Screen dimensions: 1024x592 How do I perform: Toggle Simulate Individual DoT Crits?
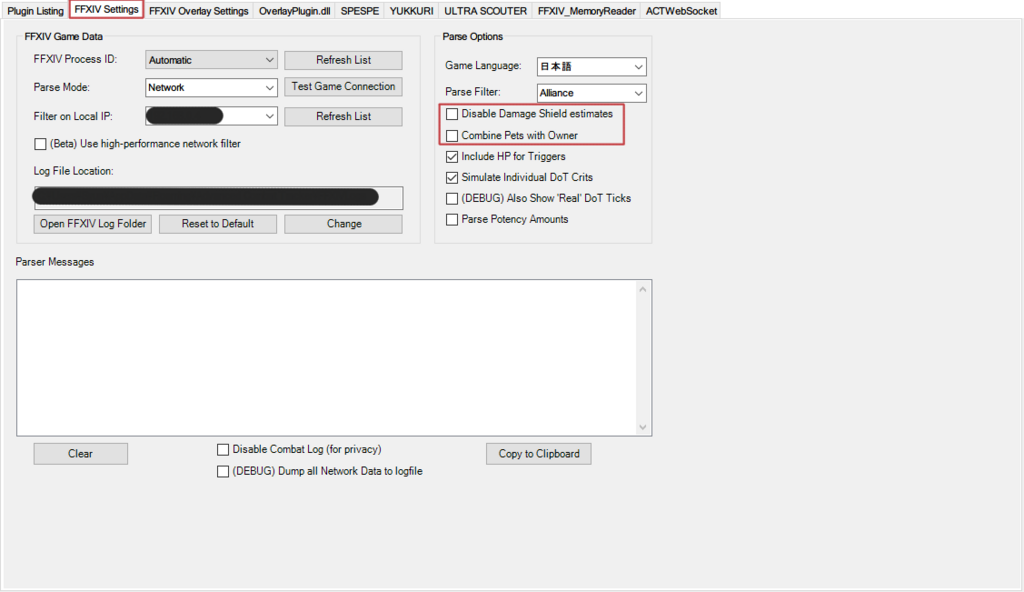click(452, 178)
